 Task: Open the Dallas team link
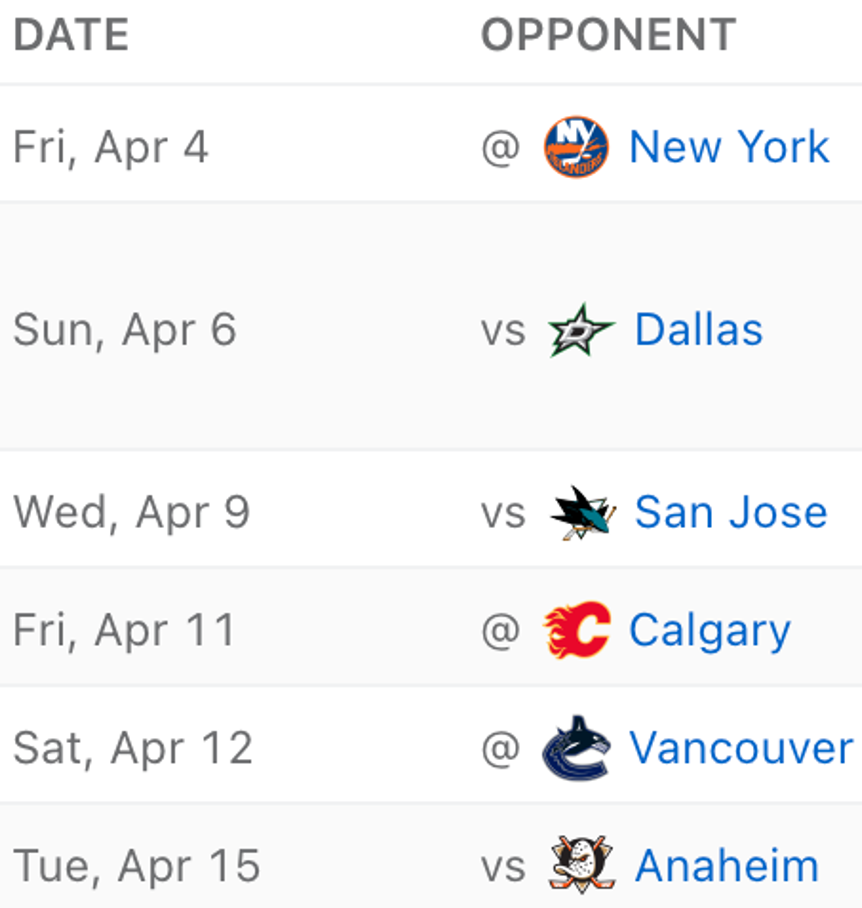(699, 330)
